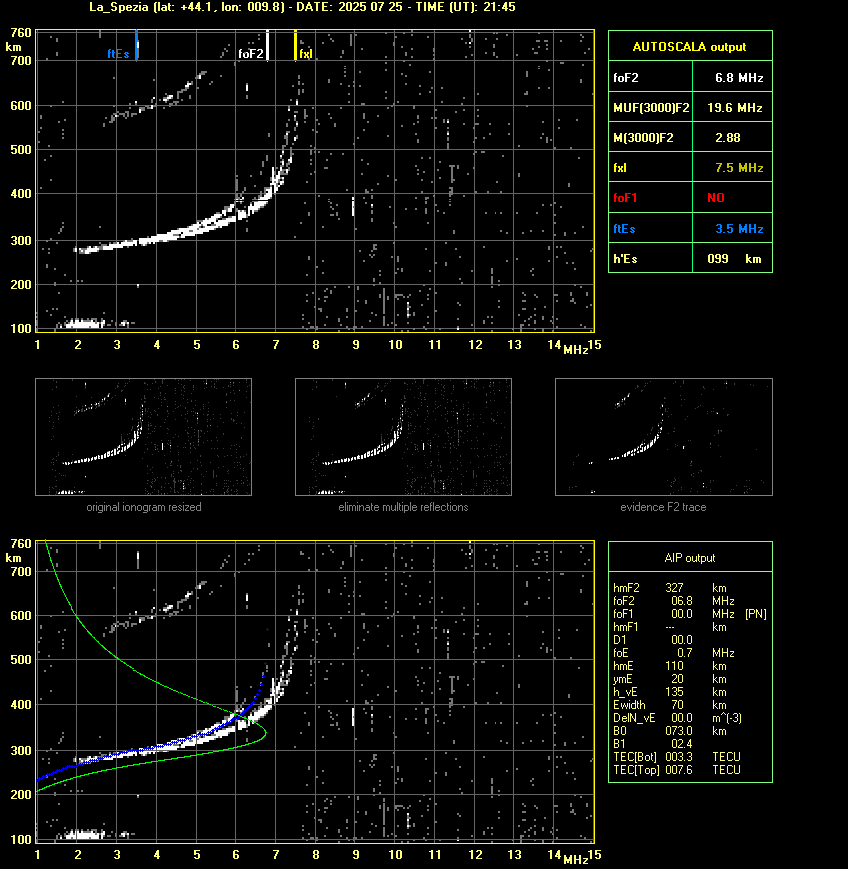848x869 pixels.
Task: Open the 'eliminate multiple reflections' thumbnail
Action: 403,437
